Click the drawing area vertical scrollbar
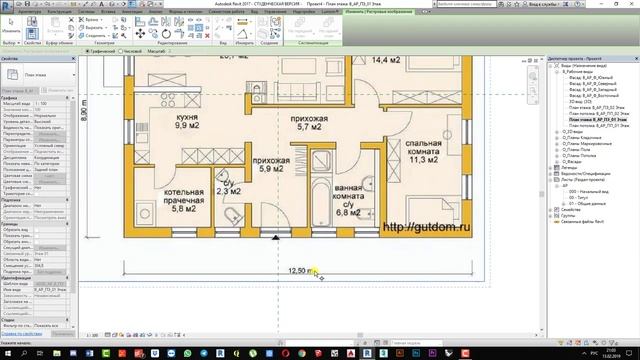This screenshot has height=360, width=640. point(542,194)
